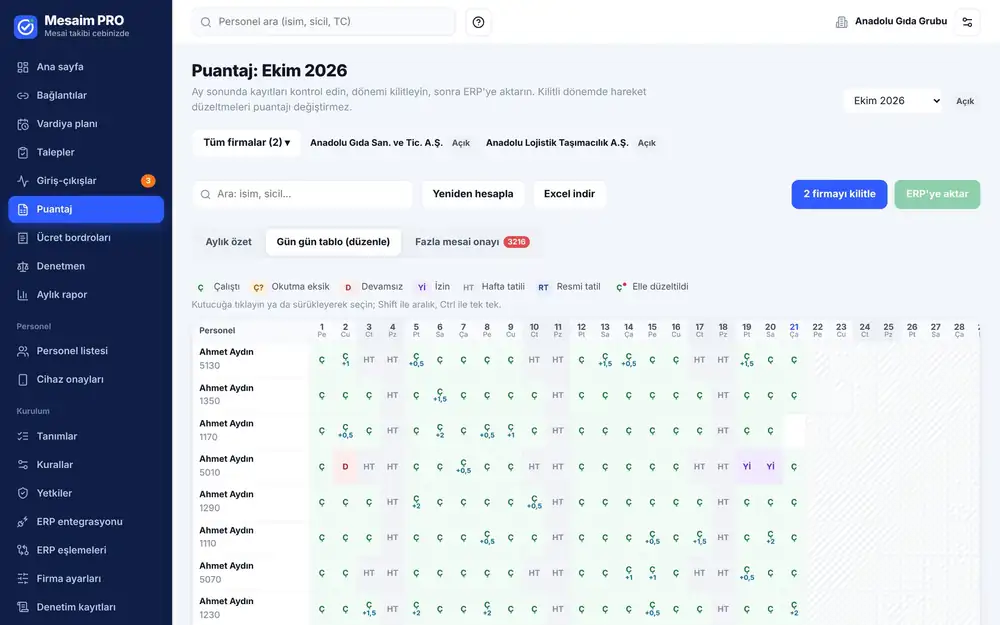This screenshot has height=625, width=1000.
Task: Click the Mesaim PRO logo icon
Action: [x=26, y=27]
